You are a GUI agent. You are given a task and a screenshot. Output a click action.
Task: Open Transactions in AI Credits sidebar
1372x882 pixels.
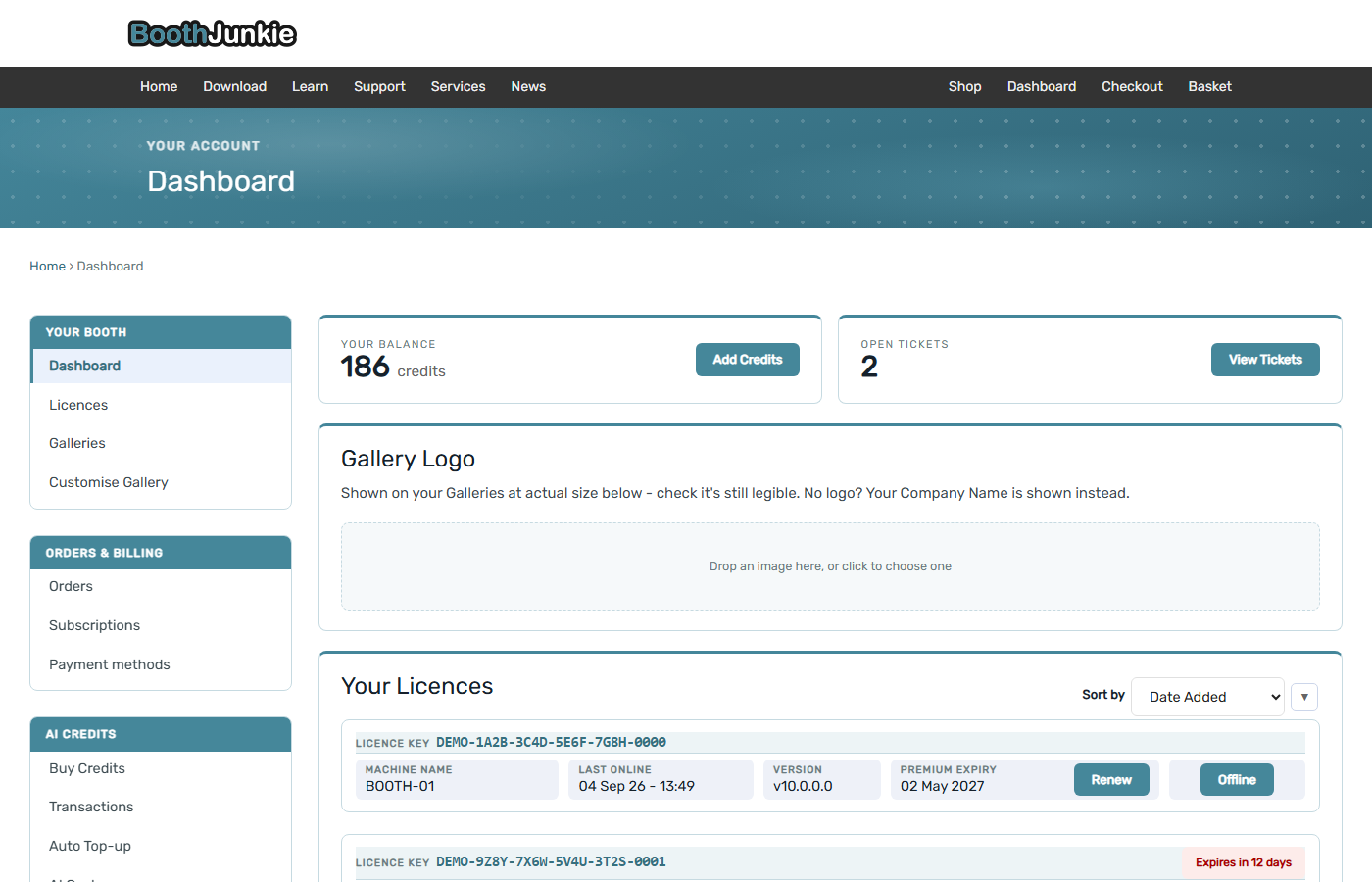pos(161,807)
